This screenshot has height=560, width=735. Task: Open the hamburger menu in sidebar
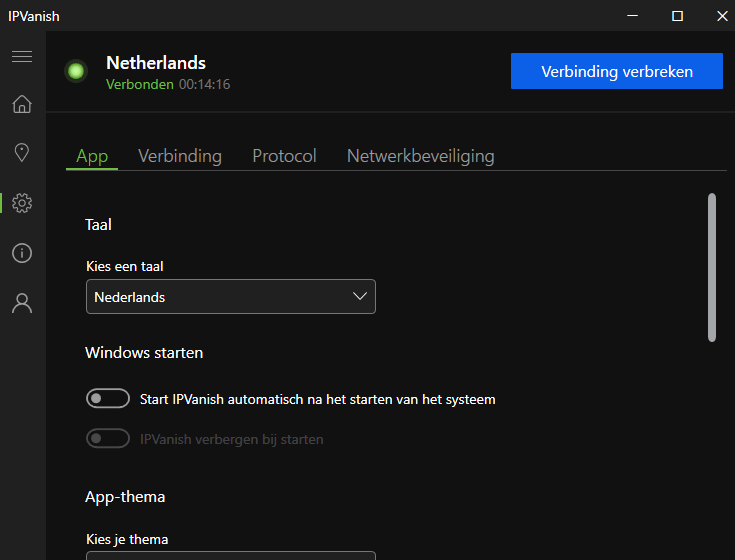(22, 57)
